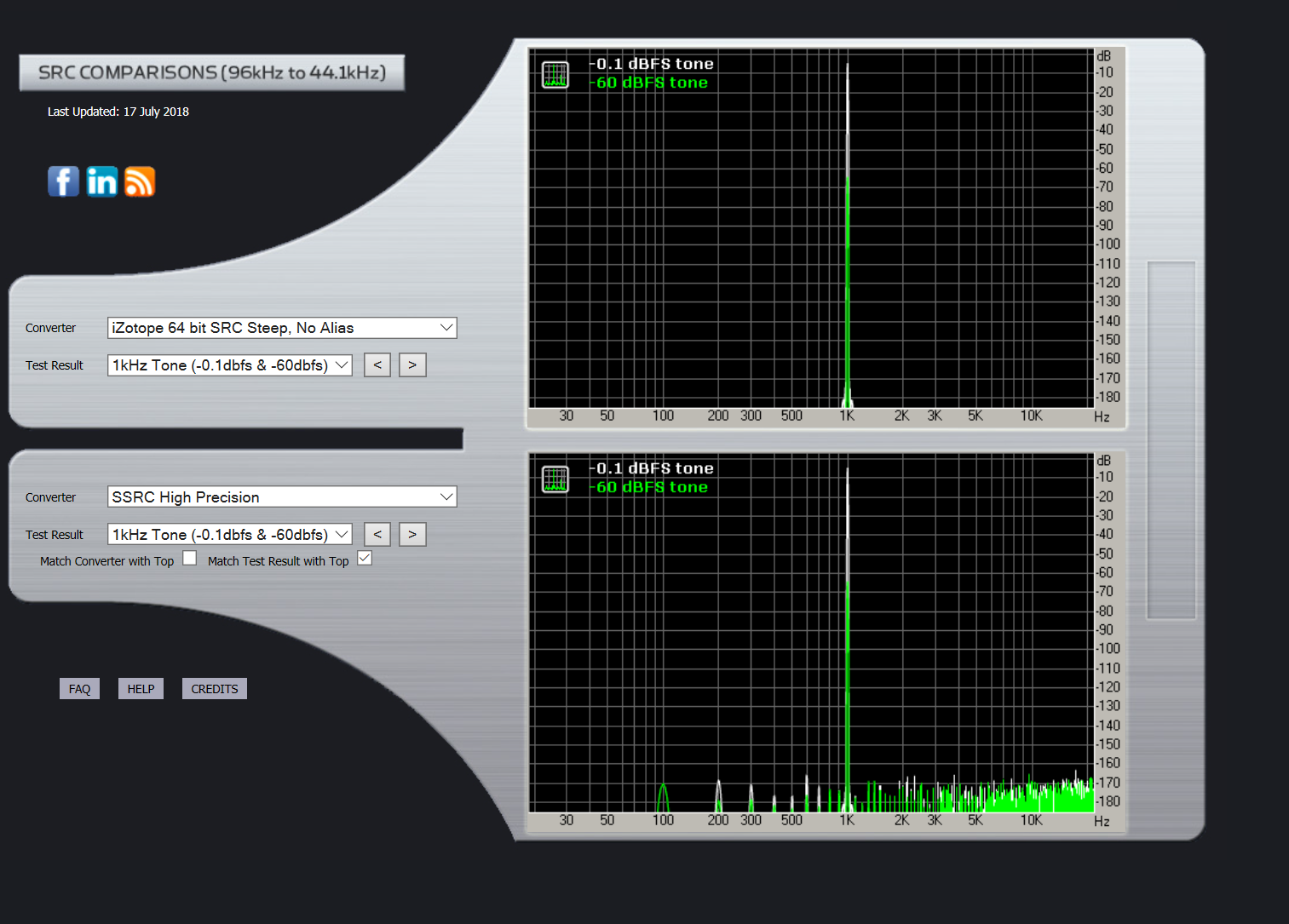Open the top Test Result dropdown
Screen dimensions: 1289x924
(x=230, y=365)
